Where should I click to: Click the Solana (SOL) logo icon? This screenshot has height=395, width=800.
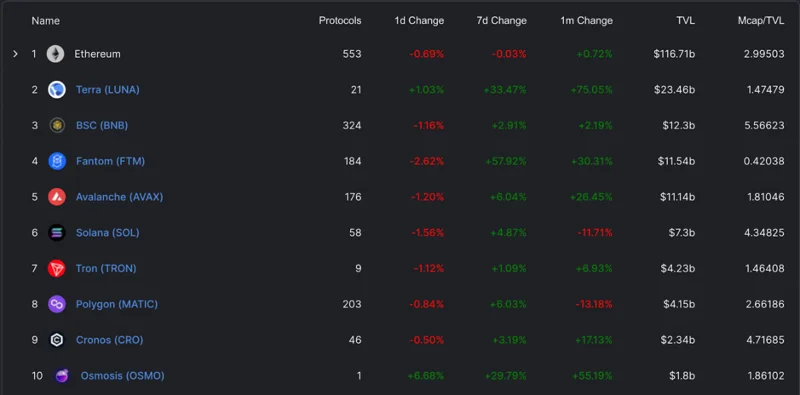57,233
